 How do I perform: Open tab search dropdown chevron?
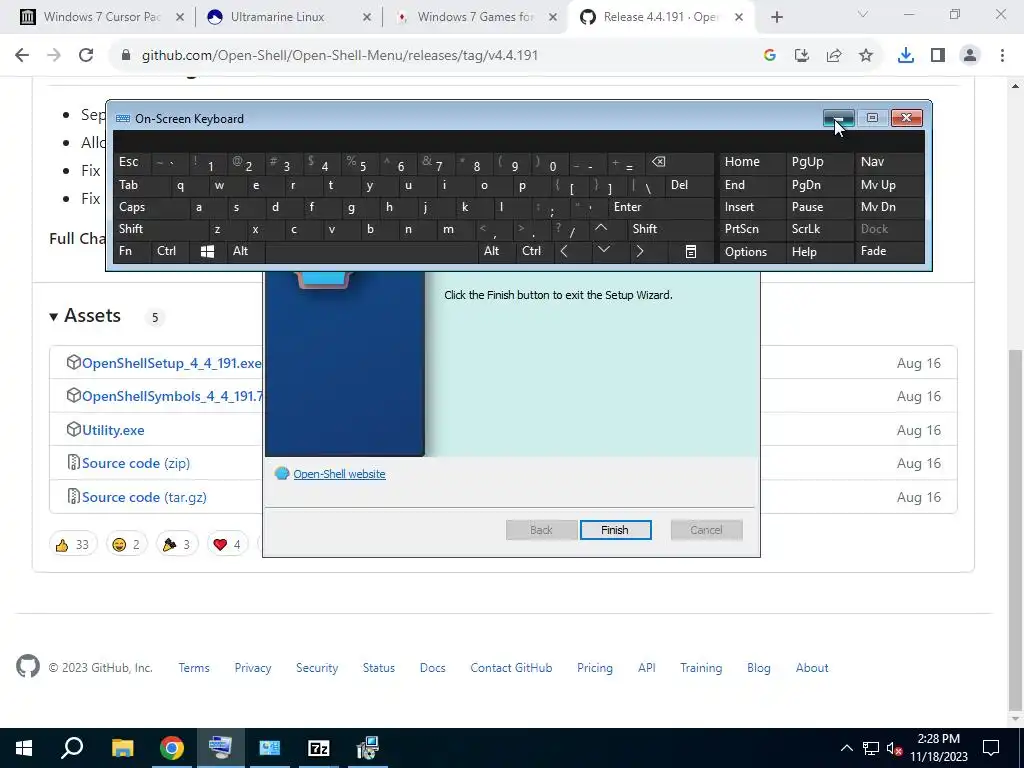click(863, 14)
